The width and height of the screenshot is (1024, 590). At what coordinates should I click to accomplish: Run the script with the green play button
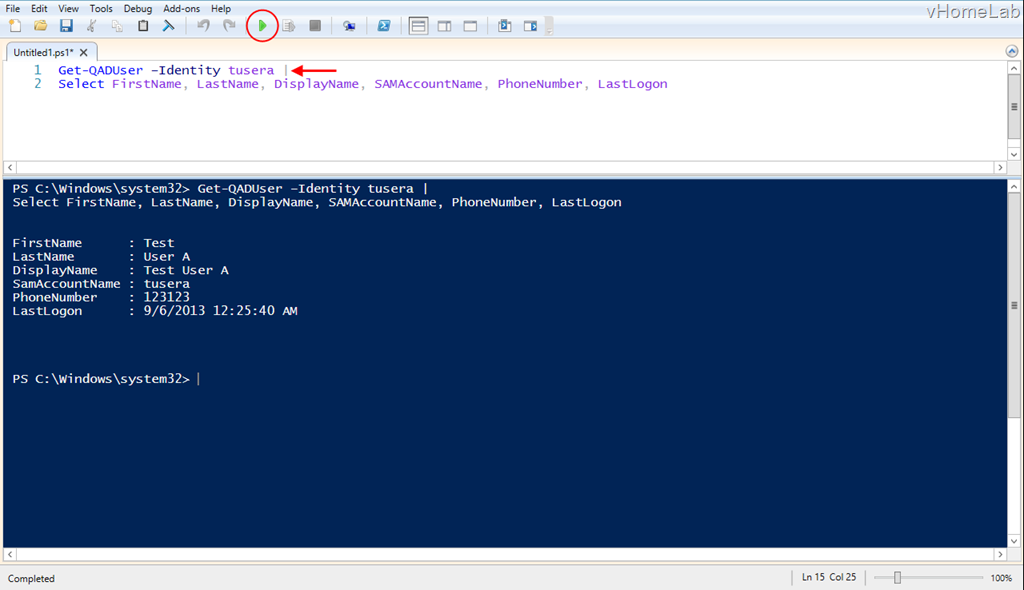262,26
